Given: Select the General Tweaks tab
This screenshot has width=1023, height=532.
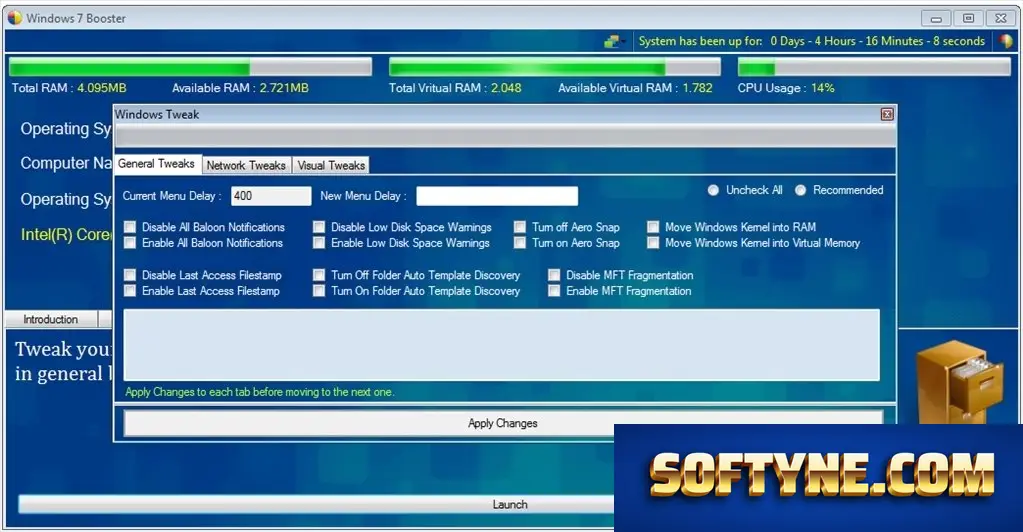Looking at the screenshot, I should pyautogui.click(x=157, y=164).
